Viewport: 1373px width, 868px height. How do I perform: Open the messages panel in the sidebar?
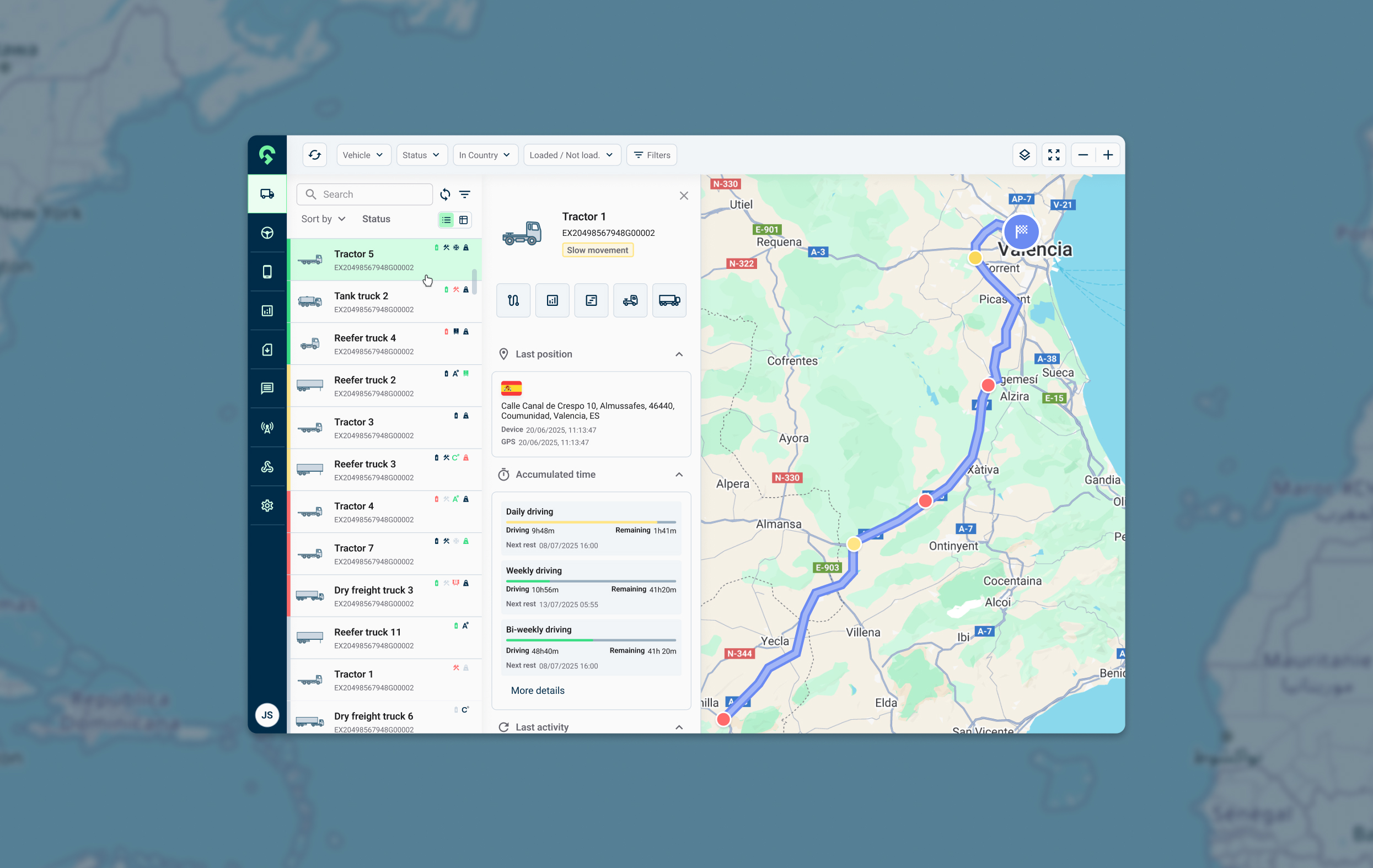[267, 388]
